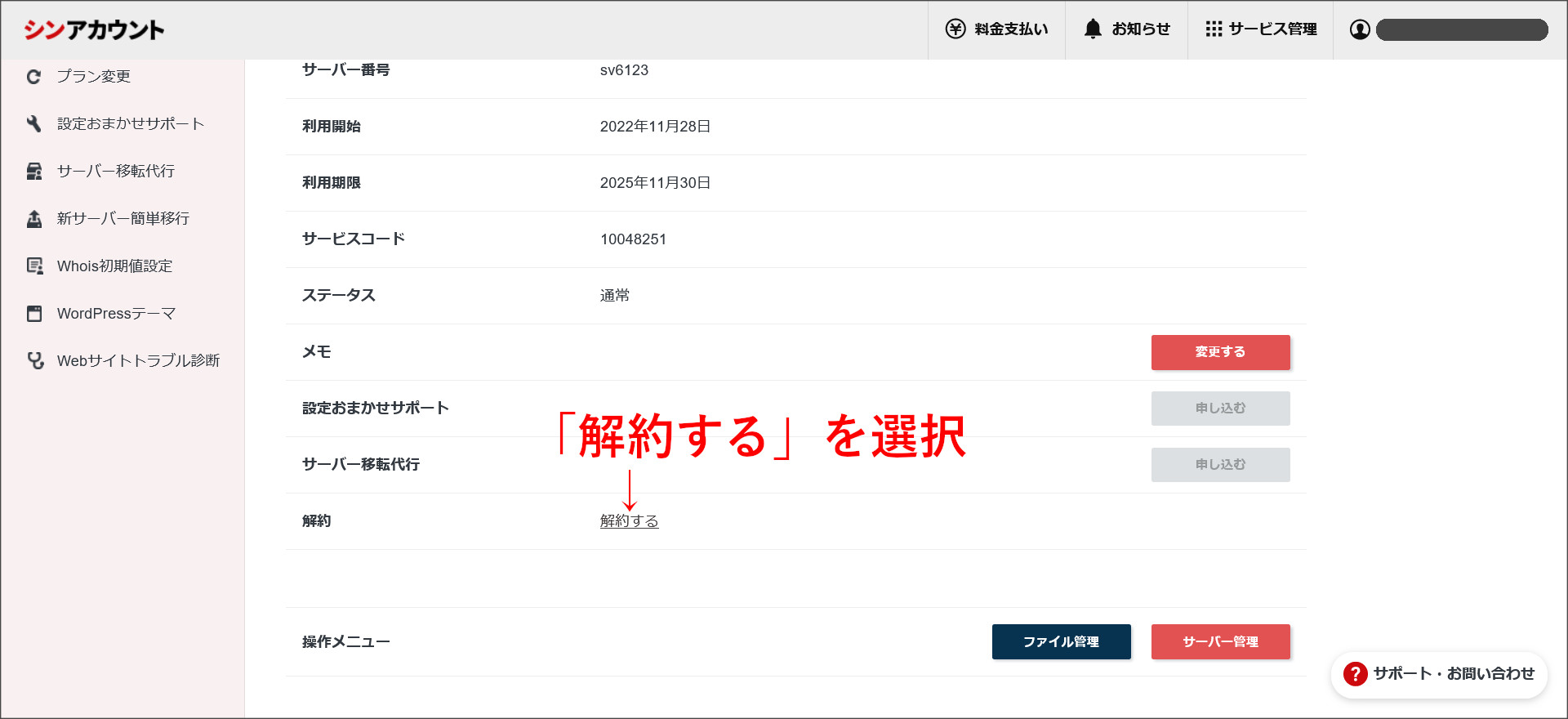Click the サービス管理 grid icon
Screen dimensions: 1568x719
tap(1214, 29)
